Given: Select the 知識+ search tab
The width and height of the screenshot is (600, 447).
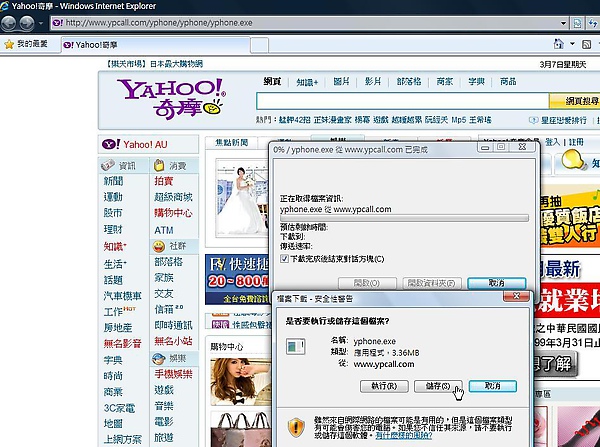Looking at the screenshot, I should coord(307,82).
